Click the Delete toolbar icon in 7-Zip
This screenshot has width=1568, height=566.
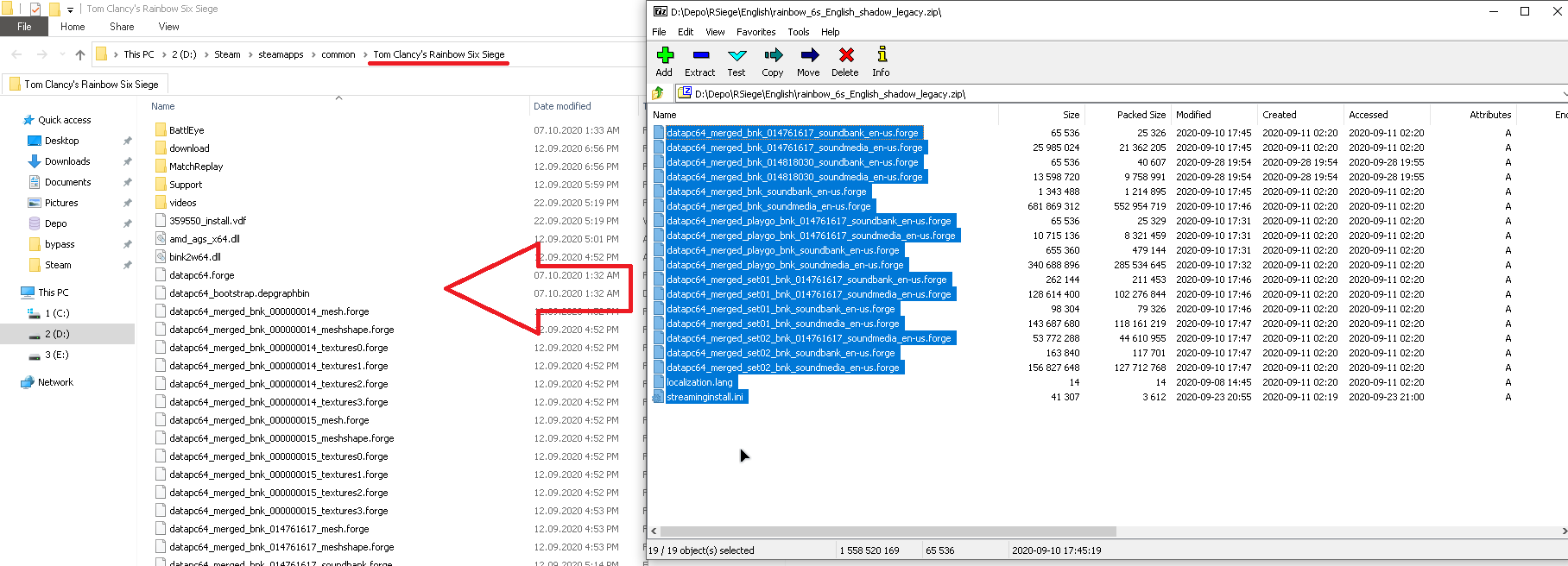point(845,61)
